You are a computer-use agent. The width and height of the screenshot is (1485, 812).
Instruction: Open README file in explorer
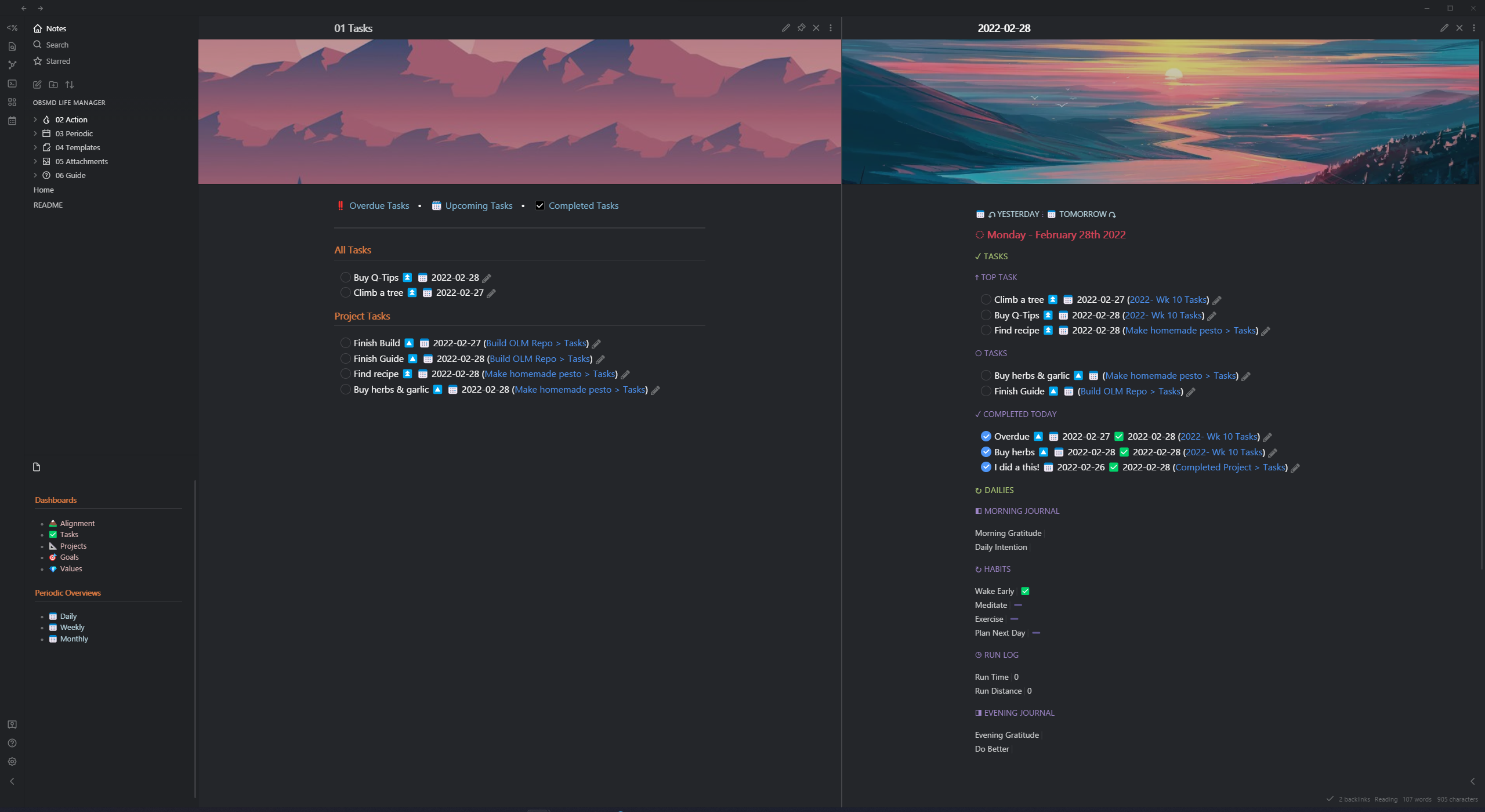48,205
